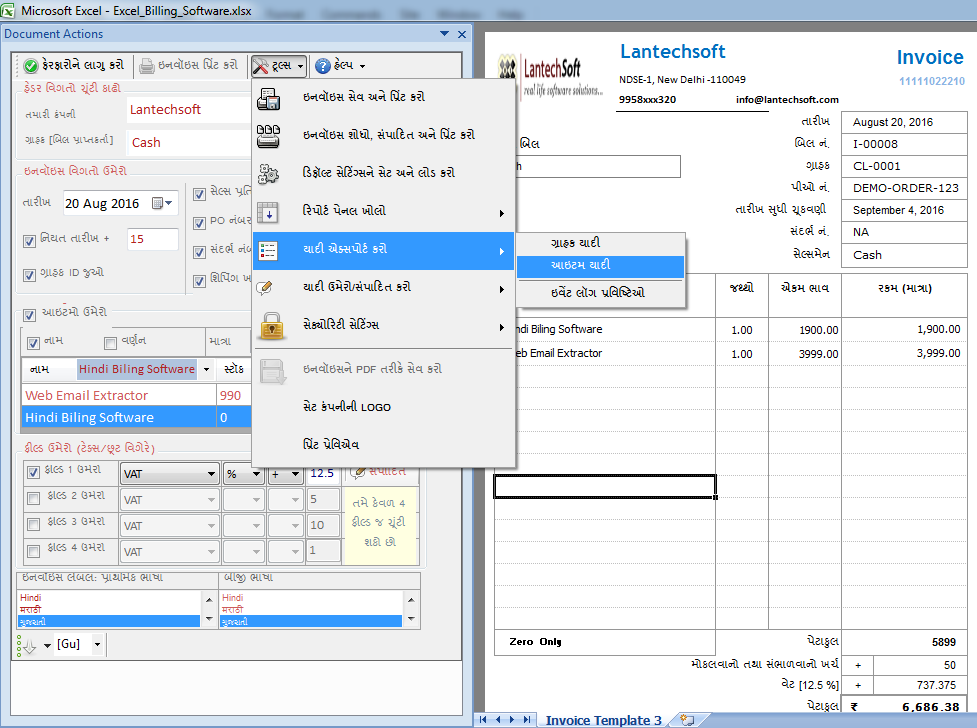977x728 pixels.
Task: Click the printer icon for invoice print
Action: click(146, 65)
